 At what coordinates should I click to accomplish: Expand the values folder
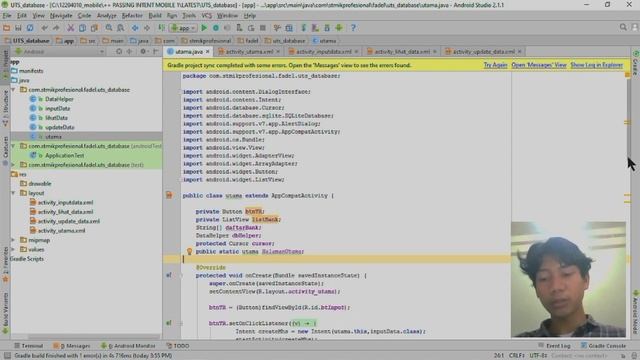click(13, 249)
